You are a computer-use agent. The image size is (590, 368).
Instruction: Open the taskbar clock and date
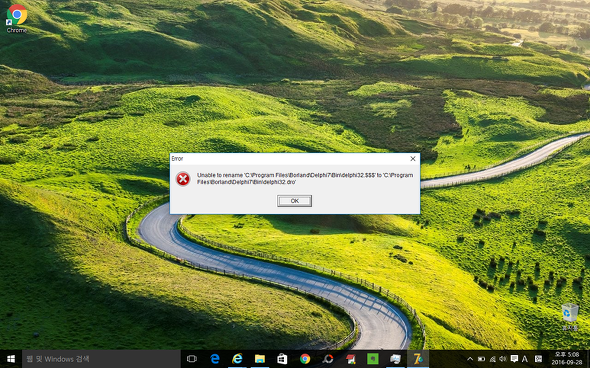pos(567,359)
